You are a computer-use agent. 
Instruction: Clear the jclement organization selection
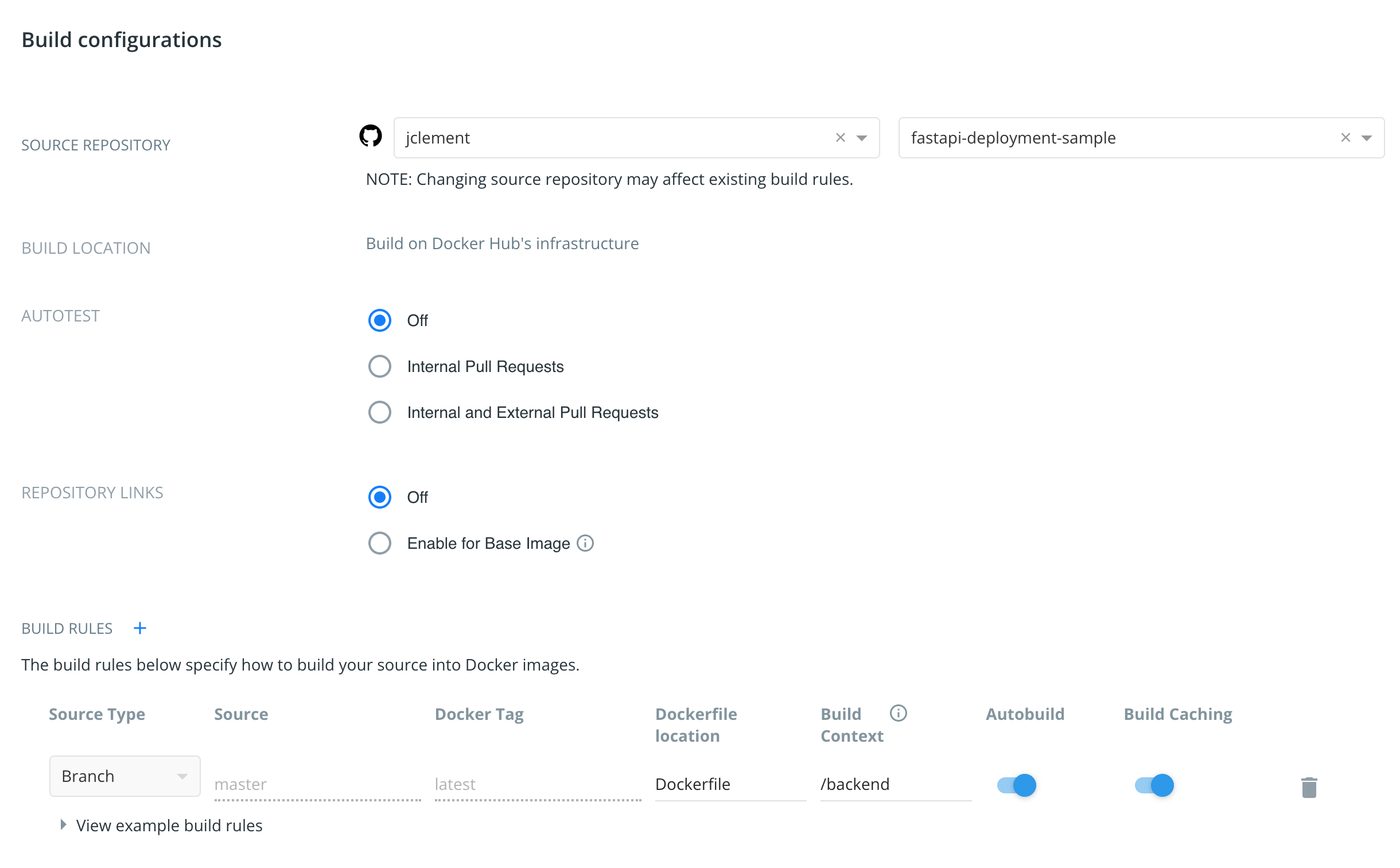pyautogui.click(x=840, y=137)
